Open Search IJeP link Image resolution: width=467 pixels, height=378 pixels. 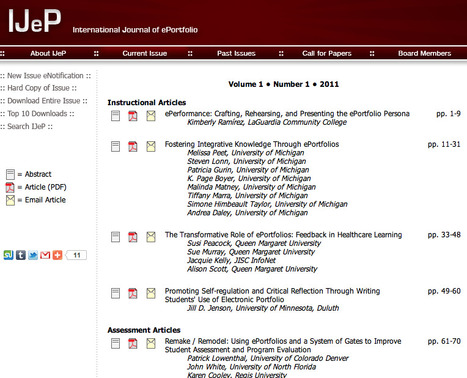click(26, 126)
